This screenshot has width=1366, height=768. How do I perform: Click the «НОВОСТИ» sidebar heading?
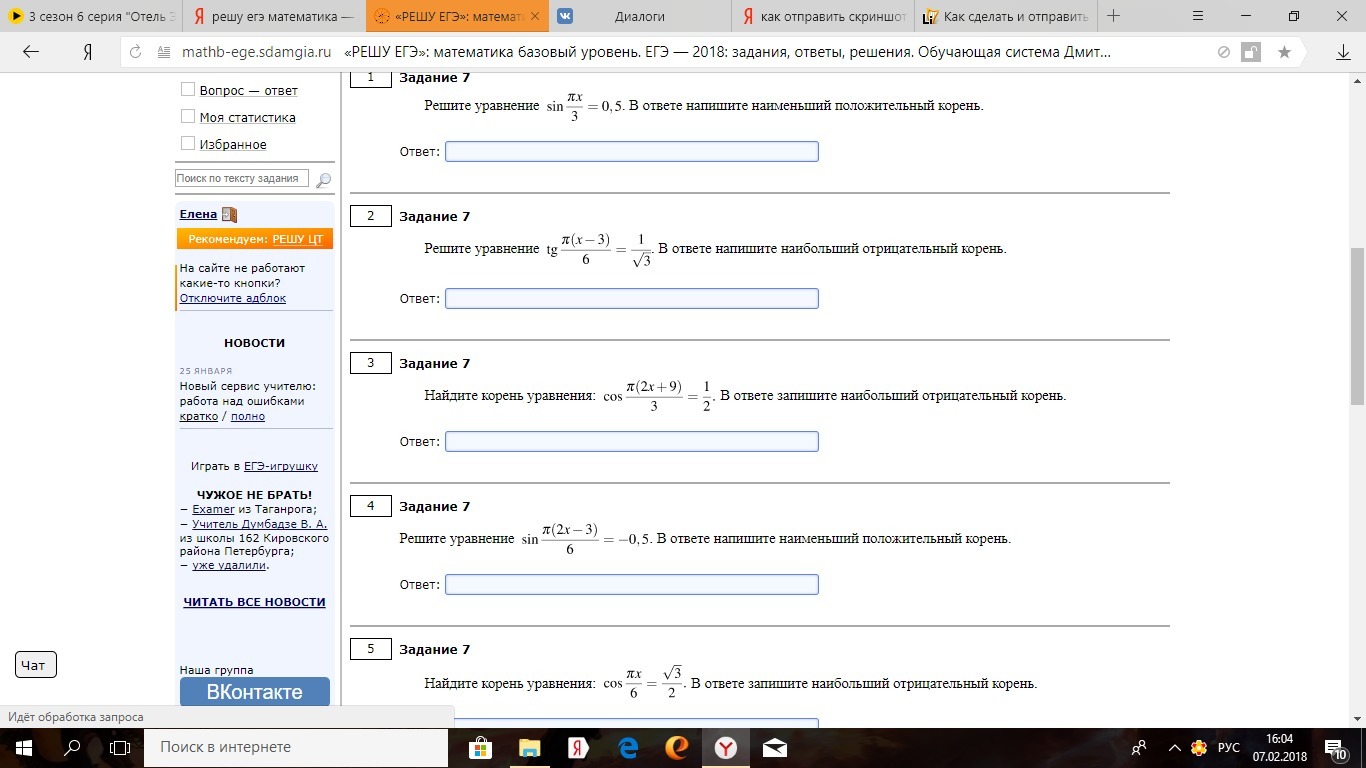[x=255, y=342]
